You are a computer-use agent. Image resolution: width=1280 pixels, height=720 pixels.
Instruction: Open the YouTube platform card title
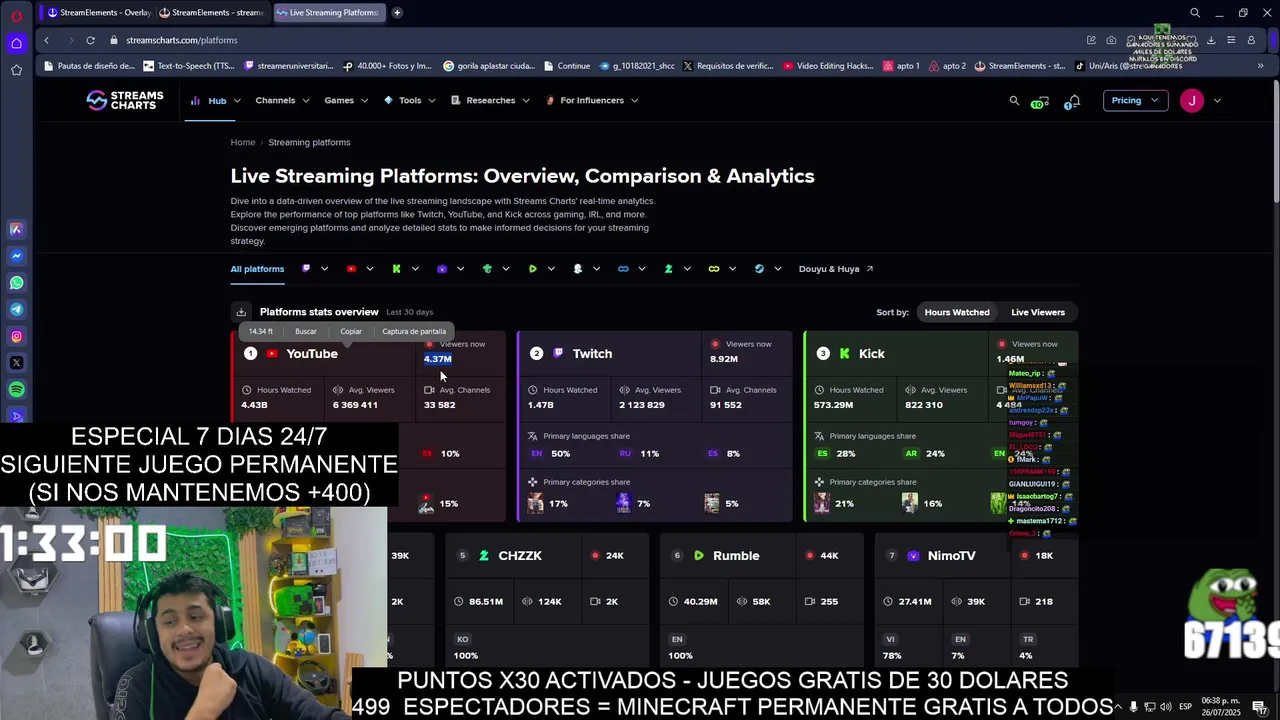[312, 354]
